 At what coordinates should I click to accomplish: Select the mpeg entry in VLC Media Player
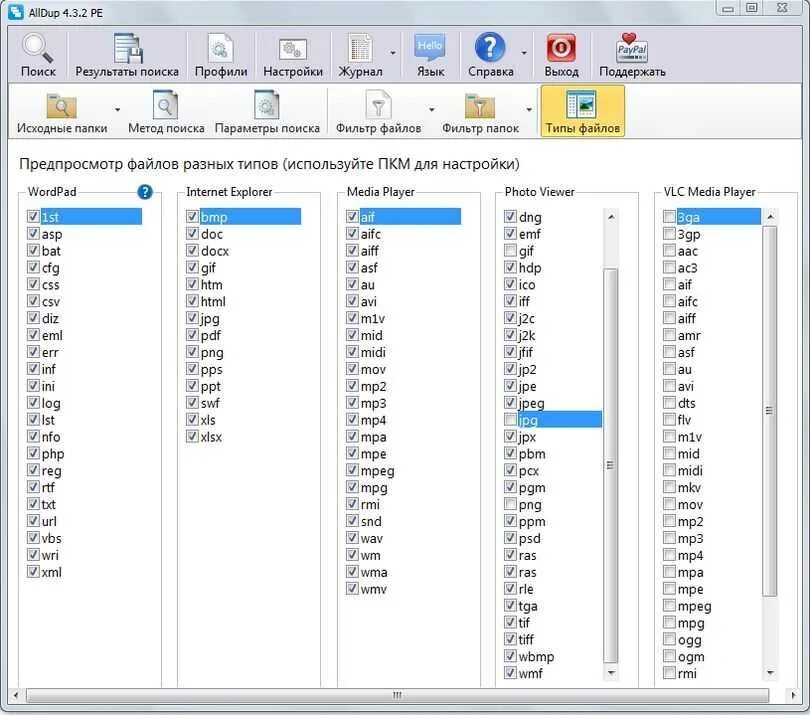click(x=695, y=606)
